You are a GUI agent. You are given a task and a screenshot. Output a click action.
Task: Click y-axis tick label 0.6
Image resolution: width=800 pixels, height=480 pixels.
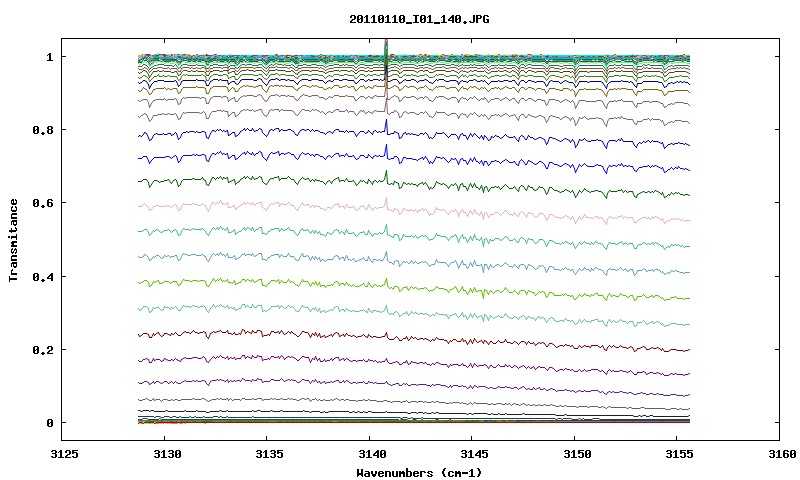coord(42,203)
